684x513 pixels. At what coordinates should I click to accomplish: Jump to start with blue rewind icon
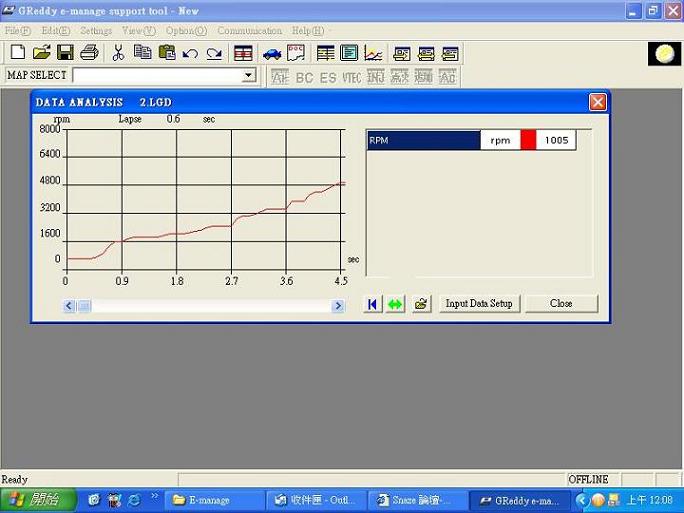(373, 304)
